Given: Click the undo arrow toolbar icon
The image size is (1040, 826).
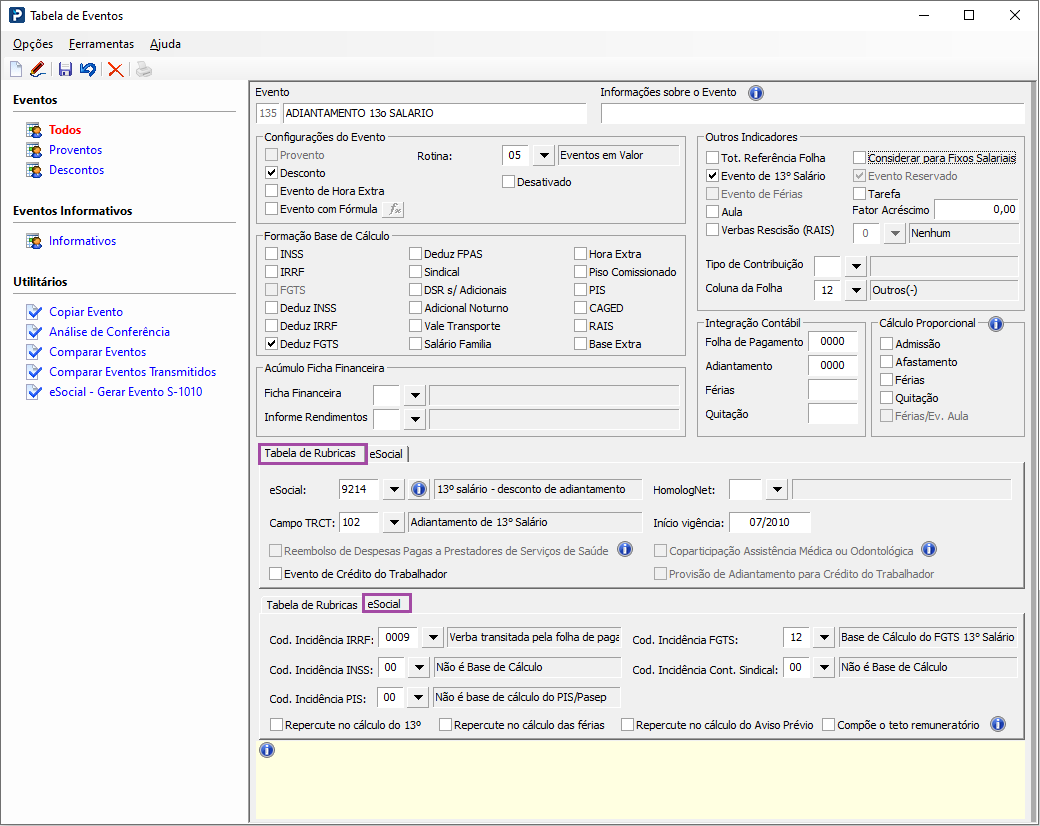Looking at the screenshot, I should point(88,69).
